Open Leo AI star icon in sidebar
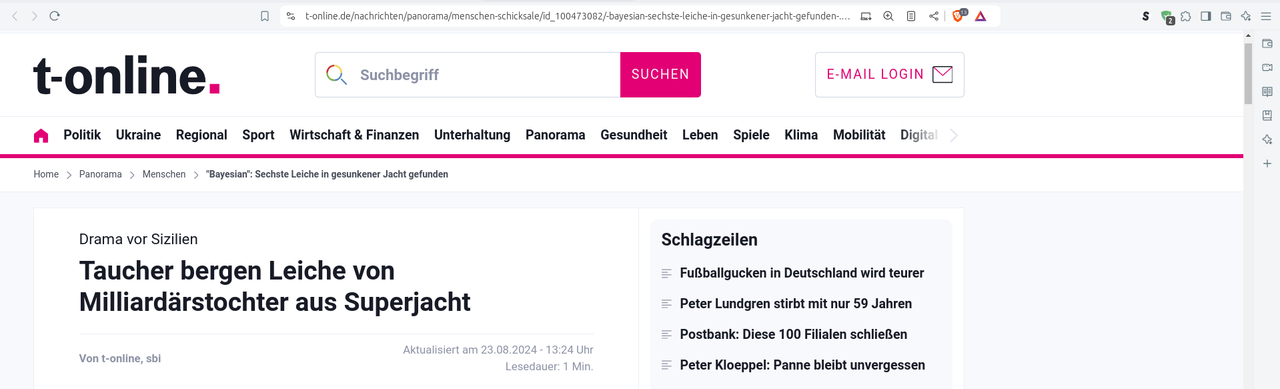The height and width of the screenshot is (389, 1280). tap(1267, 139)
